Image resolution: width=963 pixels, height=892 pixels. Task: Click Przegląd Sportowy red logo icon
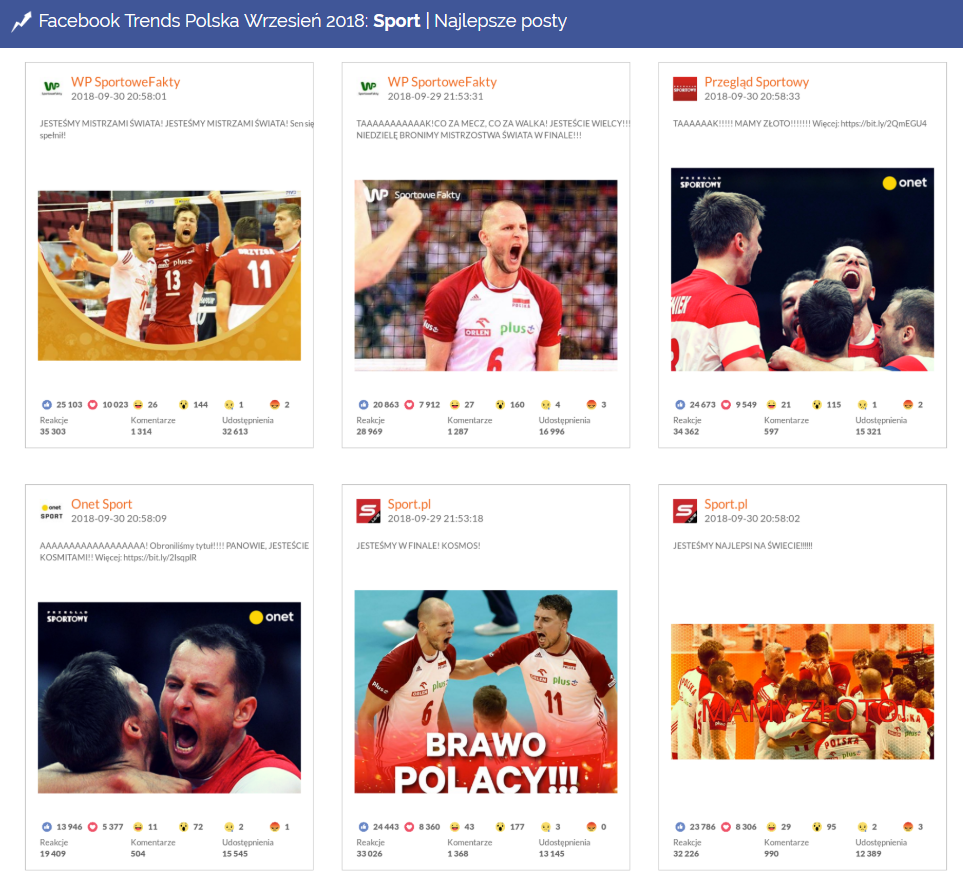pos(685,89)
